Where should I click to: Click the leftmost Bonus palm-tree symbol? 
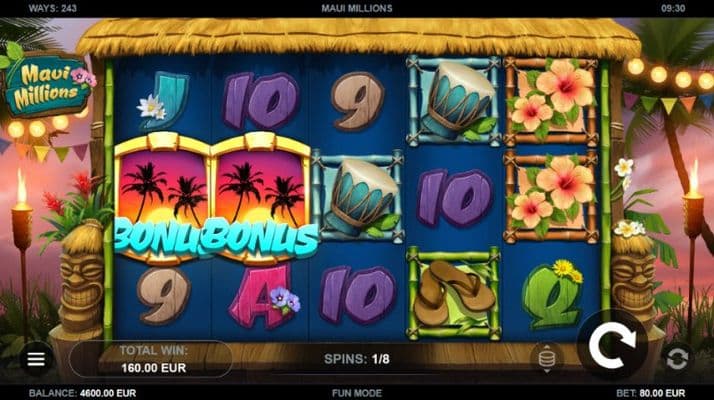pos(162,199)
